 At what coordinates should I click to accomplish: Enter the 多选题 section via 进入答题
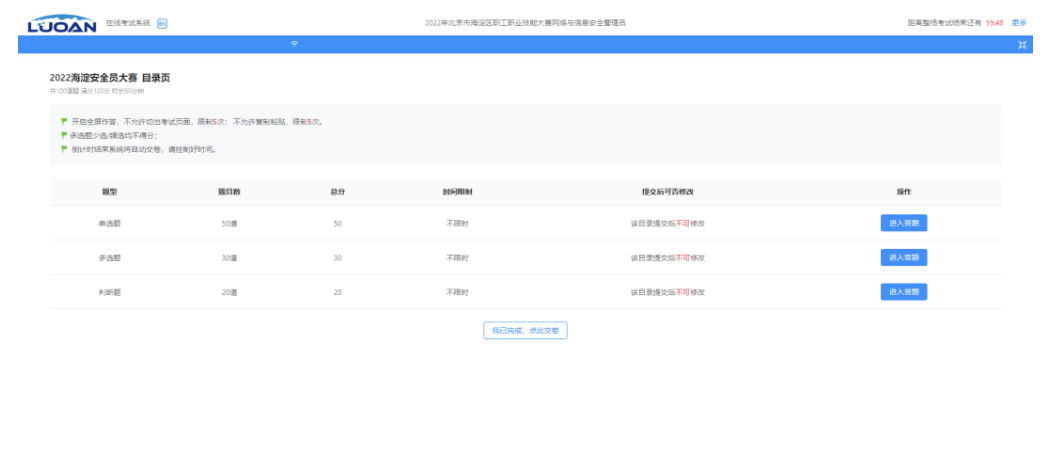(903, 257)
